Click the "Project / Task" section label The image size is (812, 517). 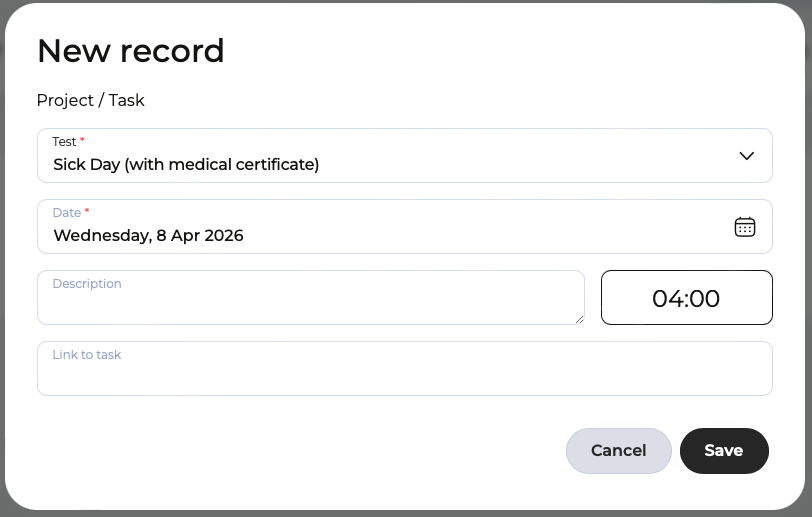(x=91, y=100)
